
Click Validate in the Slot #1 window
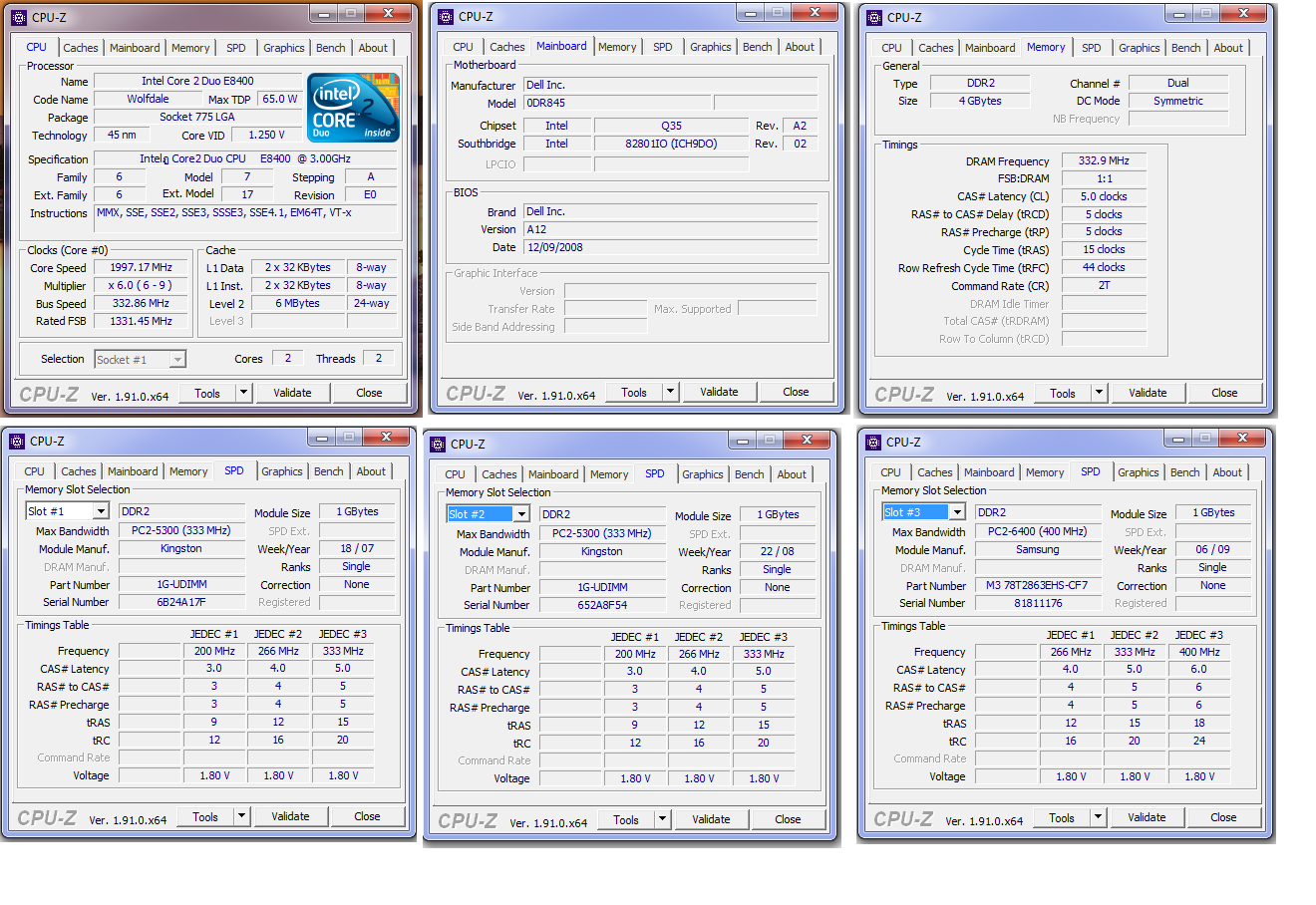290,816
